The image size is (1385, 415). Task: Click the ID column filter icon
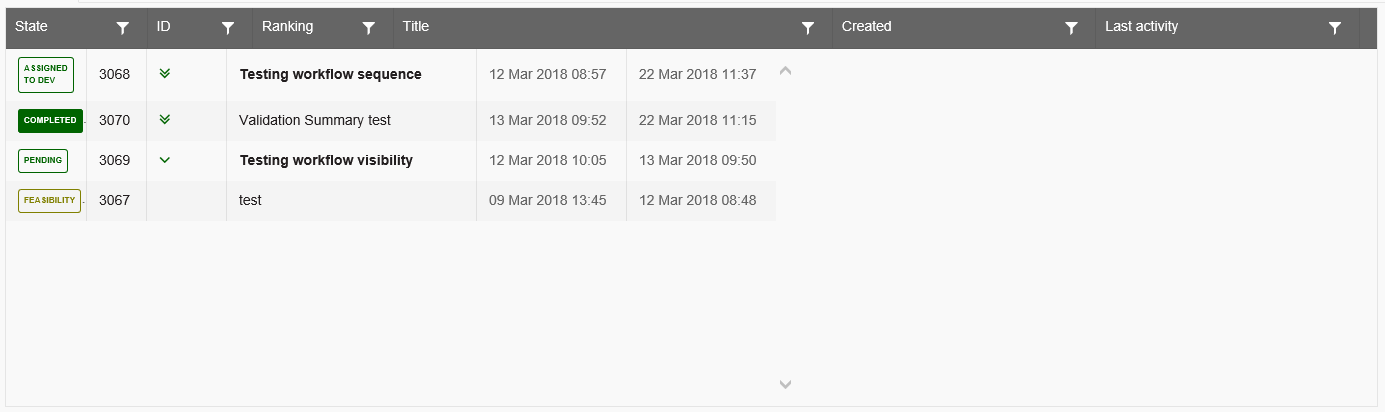tap(228, 29)
